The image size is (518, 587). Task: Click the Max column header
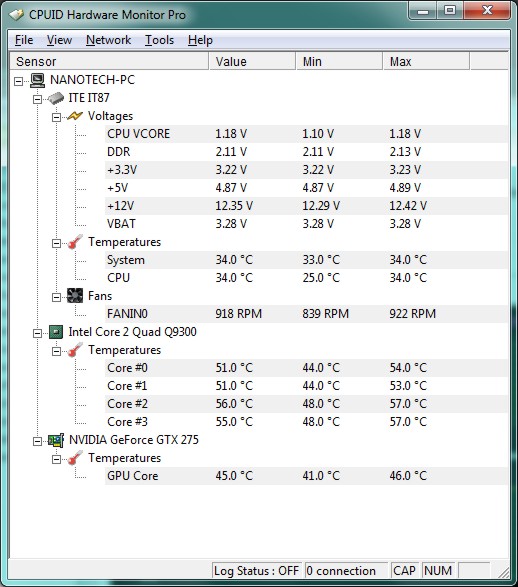pos(426,61)
